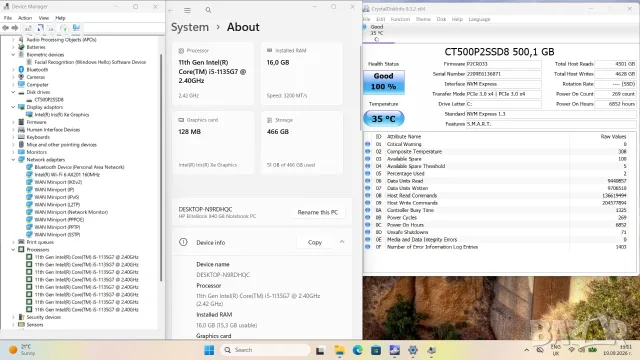Open the Action menu in Device Manager

(x=25, y=18)
